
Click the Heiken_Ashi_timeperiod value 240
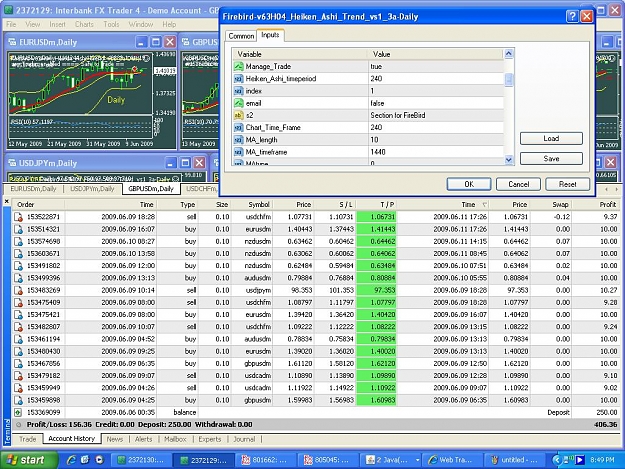tap(376, 79)
